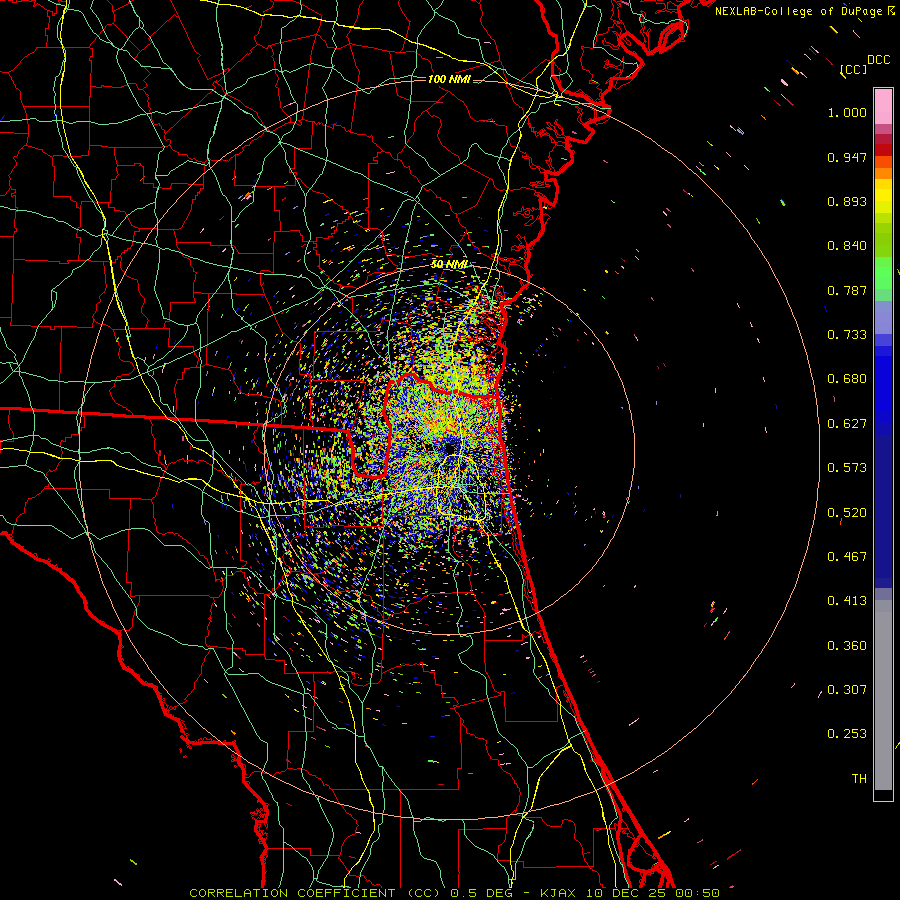900x900 pixels.
Task: Click the NEXLAB-College of DuPage label
Action: coord(798,11)
